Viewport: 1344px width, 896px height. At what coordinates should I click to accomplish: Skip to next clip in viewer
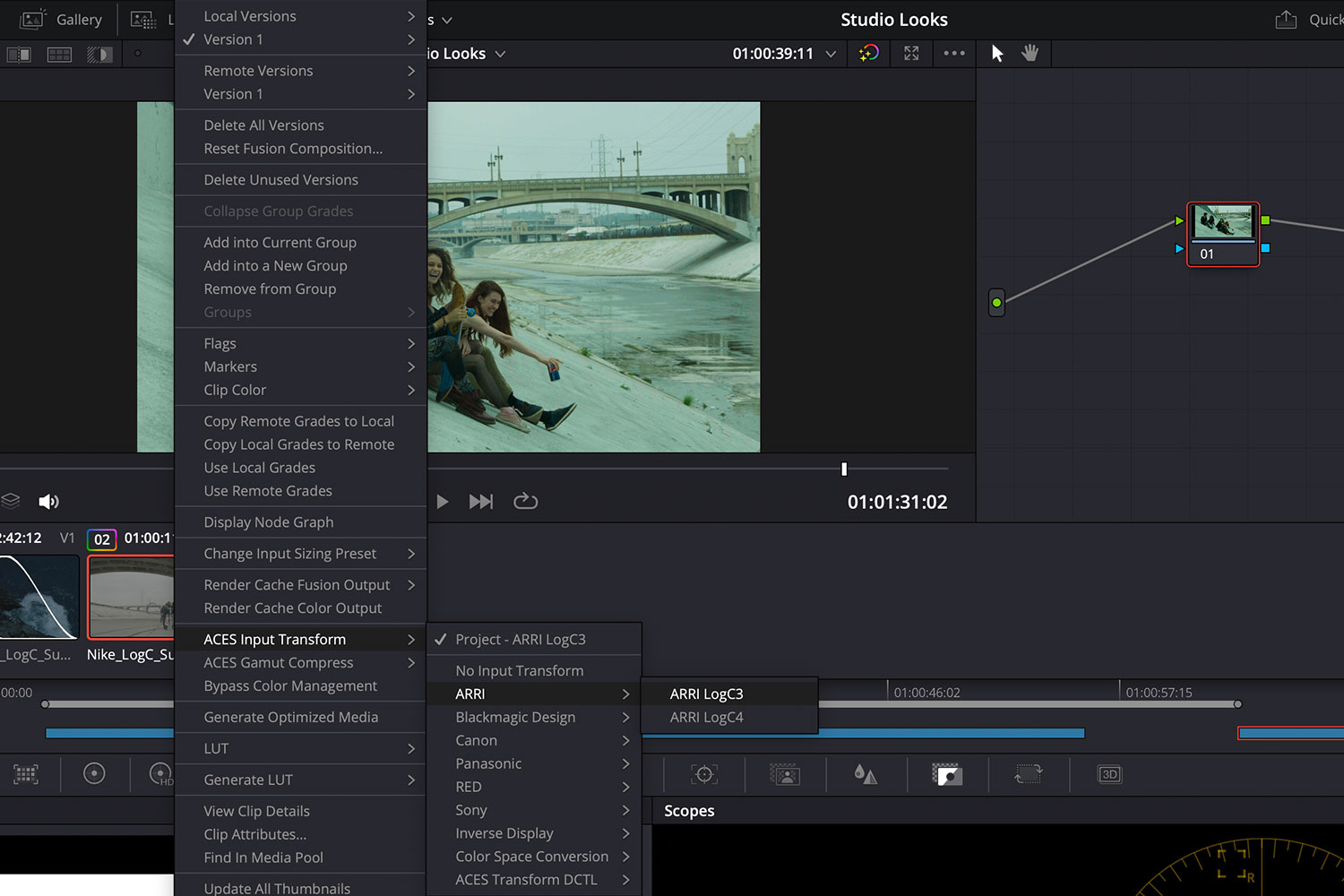point(481,502)
